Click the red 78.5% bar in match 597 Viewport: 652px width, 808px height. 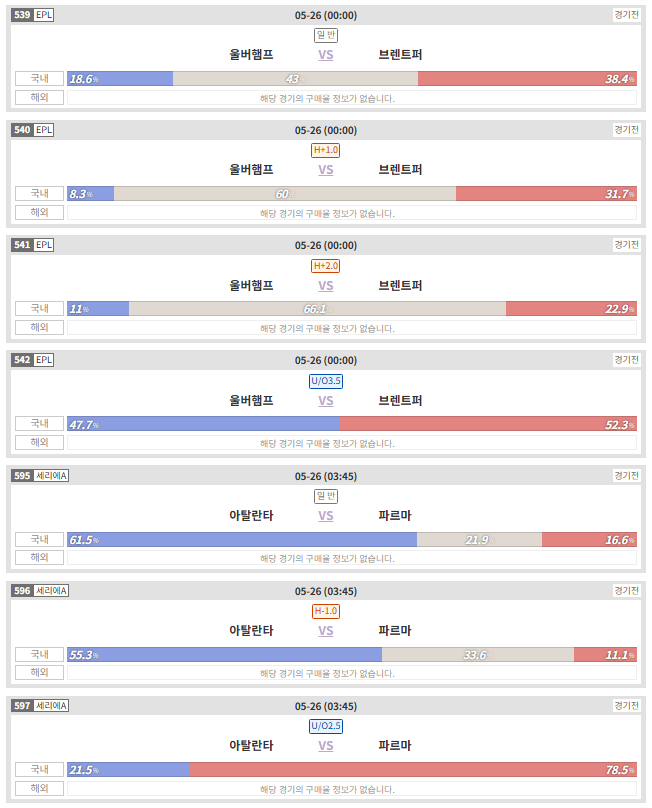point(413,770)
